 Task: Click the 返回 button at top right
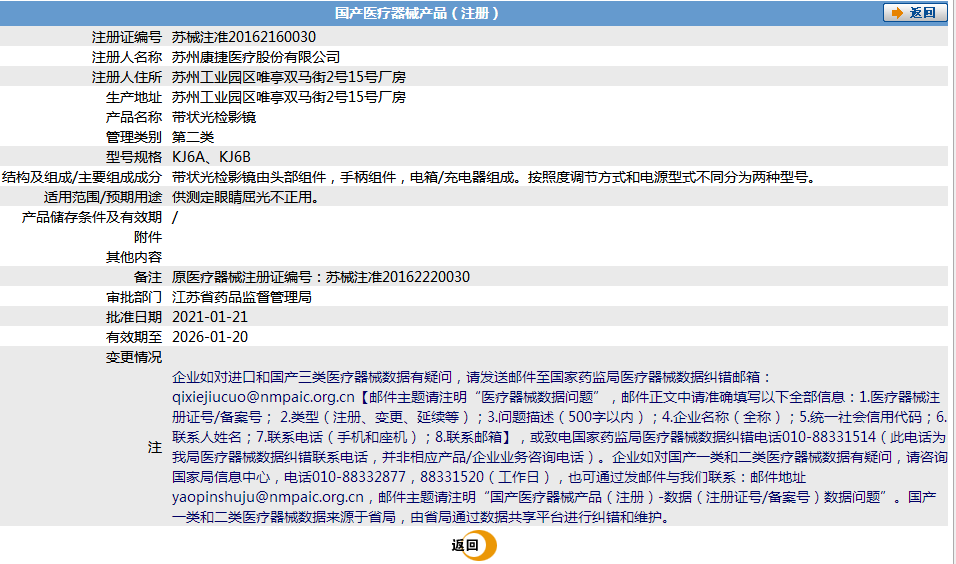915,12
